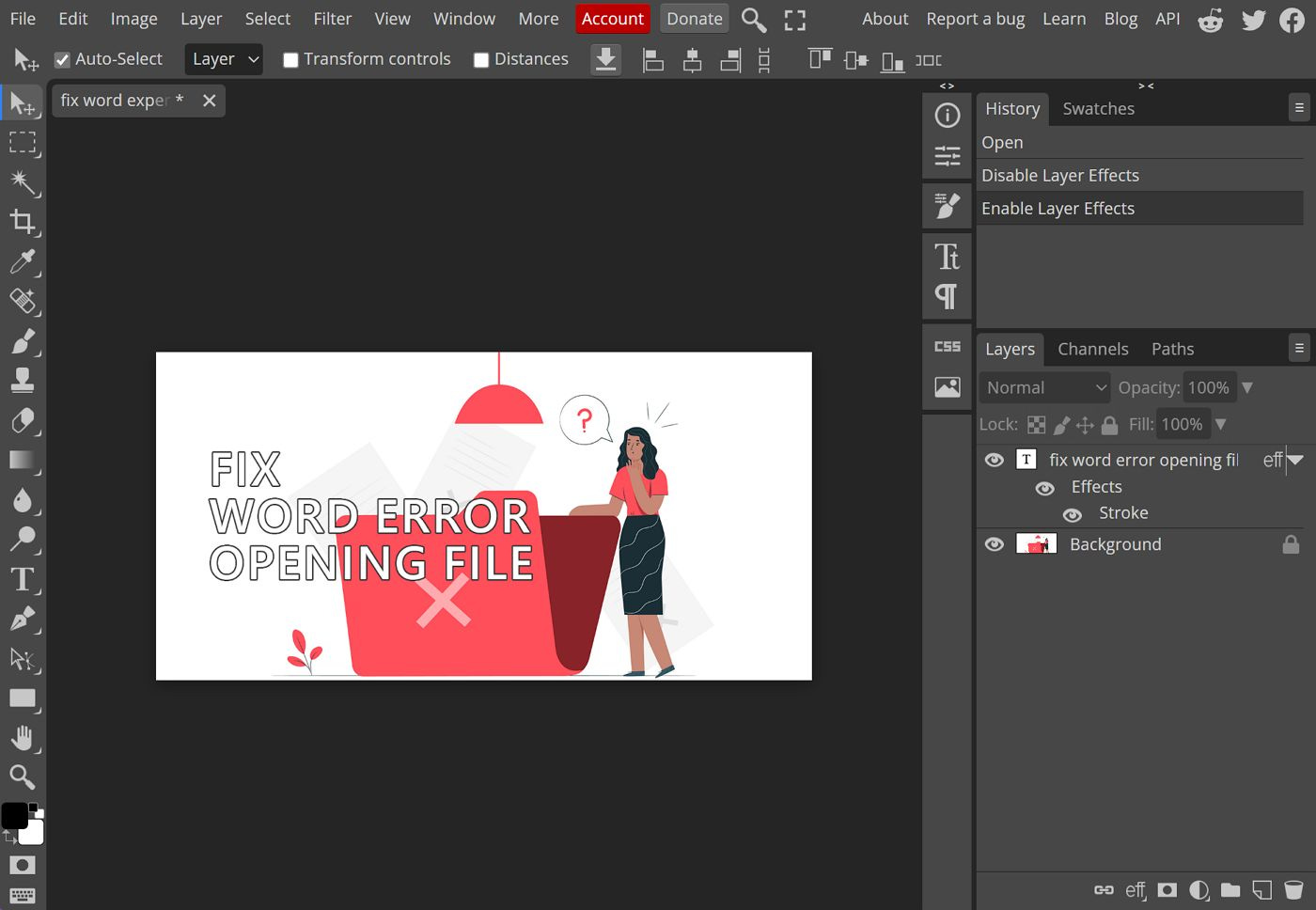Select the Brush tool
Image resolution: width=1316 pixels, height=910 pixels.
pyautogui.click(x=23, y=342)
